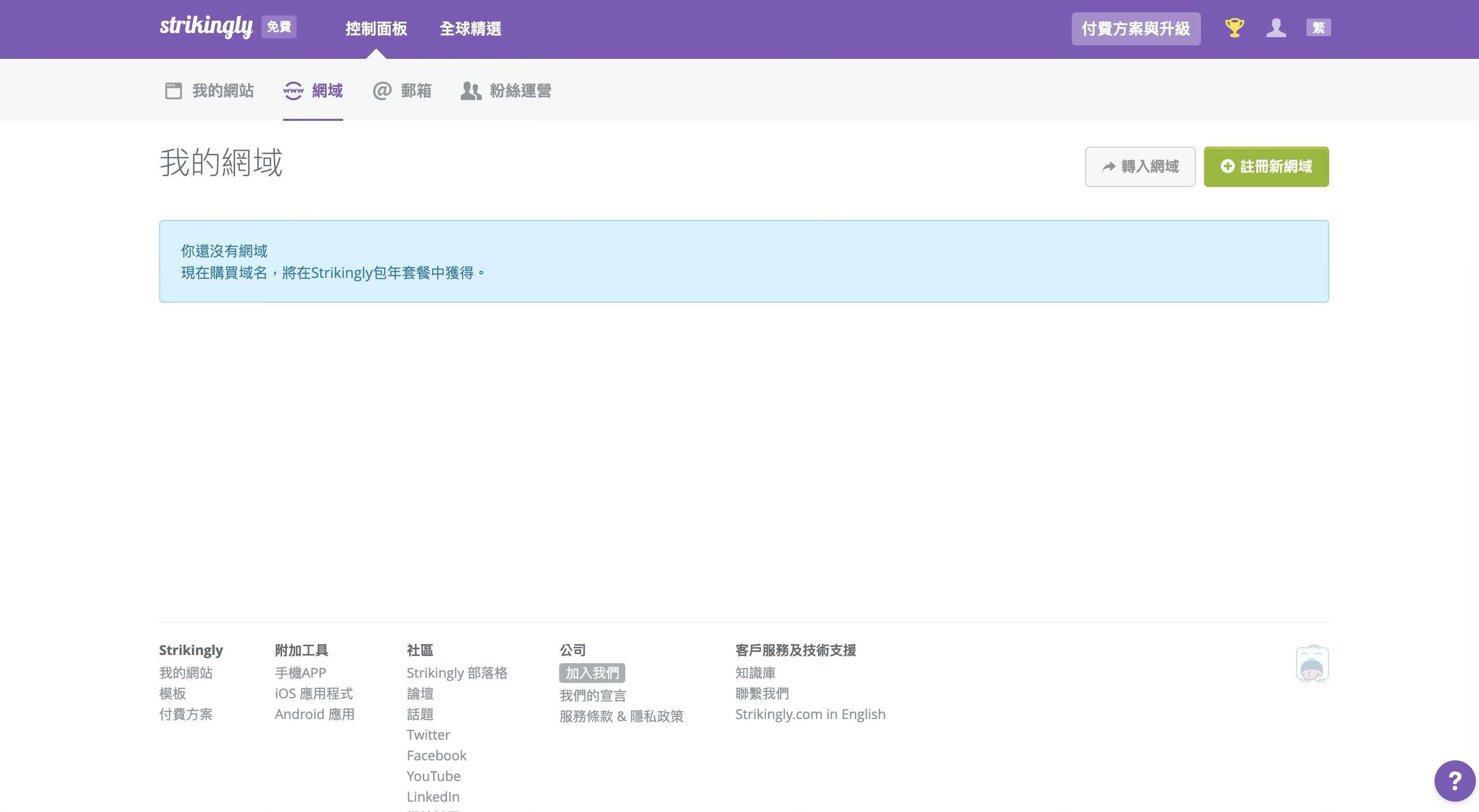Open the 全球精選 menu item
The image size is (1479, 812).
[x=470, y=29]
